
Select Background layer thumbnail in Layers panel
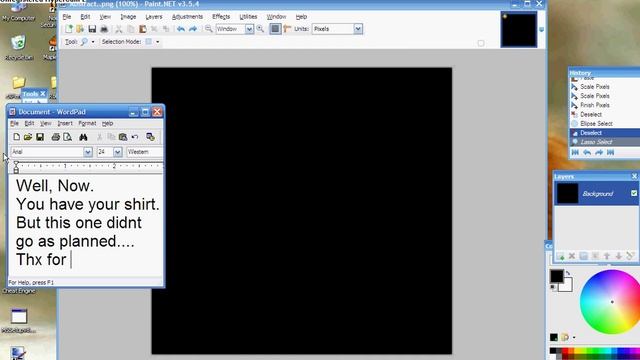pyautogui.click(x=567, y=193)
